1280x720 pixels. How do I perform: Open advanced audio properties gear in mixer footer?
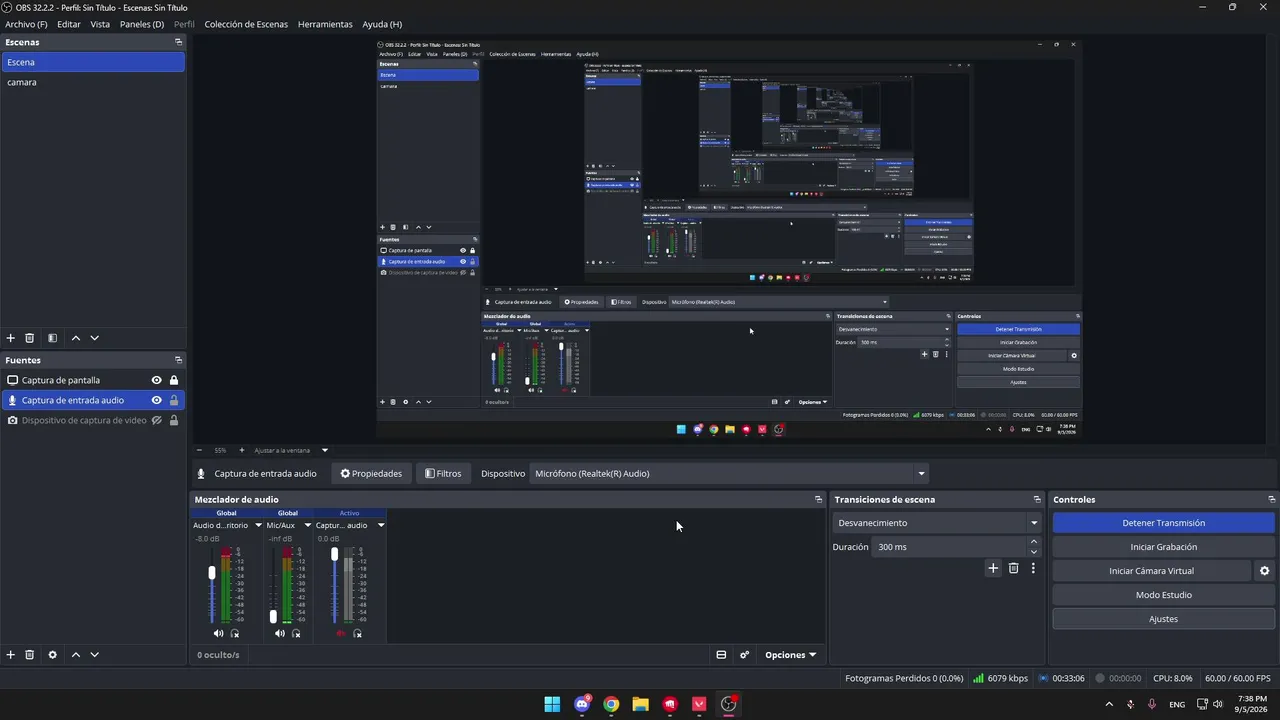744,655
